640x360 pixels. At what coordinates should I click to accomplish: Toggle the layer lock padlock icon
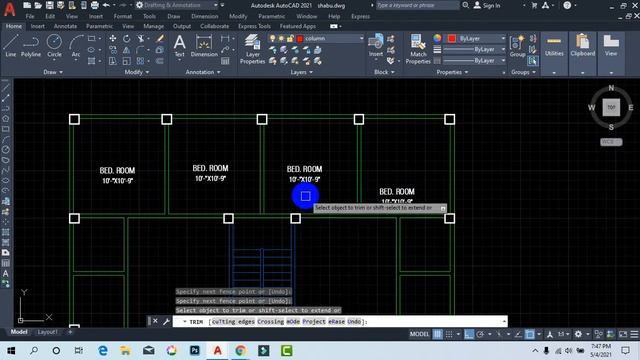coord(290,38)
